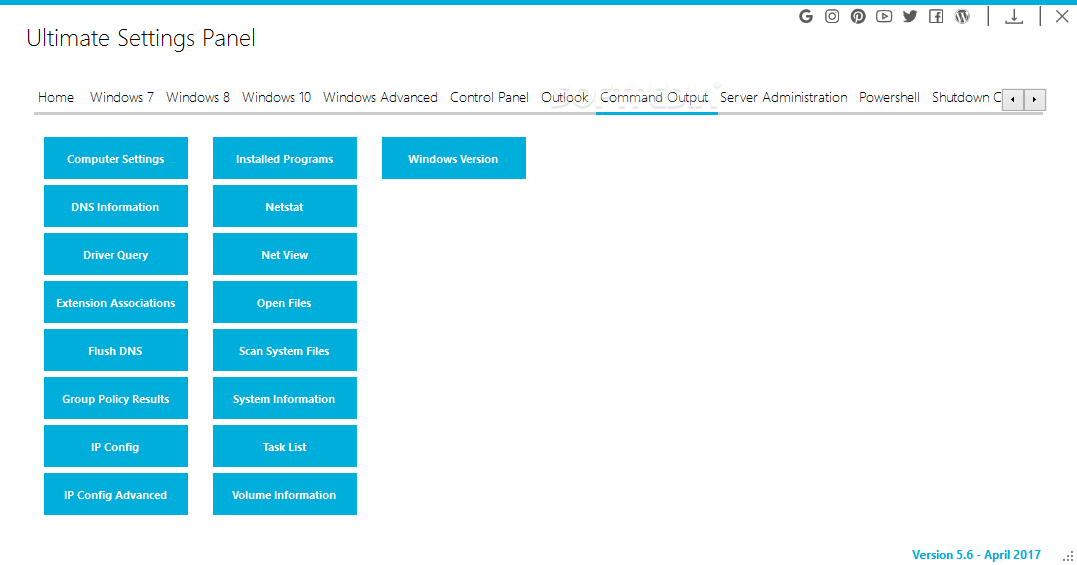This screenshot has width=1077, height=565.
Task: Switch to the Windows 10 tab
Action: pyautogui.click(x=276, y=97)
